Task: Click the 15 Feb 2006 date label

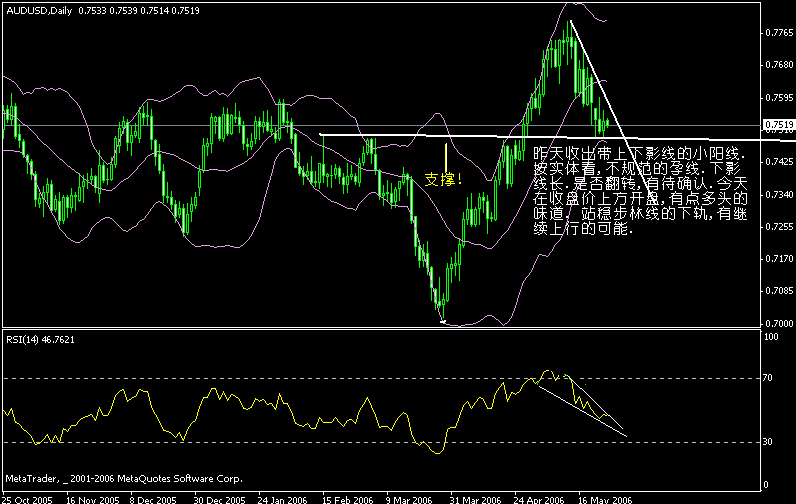Action: tap(347, 500)
